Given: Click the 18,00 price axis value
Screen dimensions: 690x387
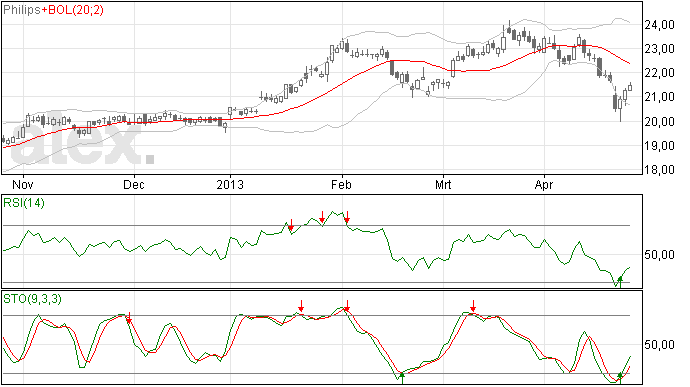Looking at the screenshot, I should [659, 170].
